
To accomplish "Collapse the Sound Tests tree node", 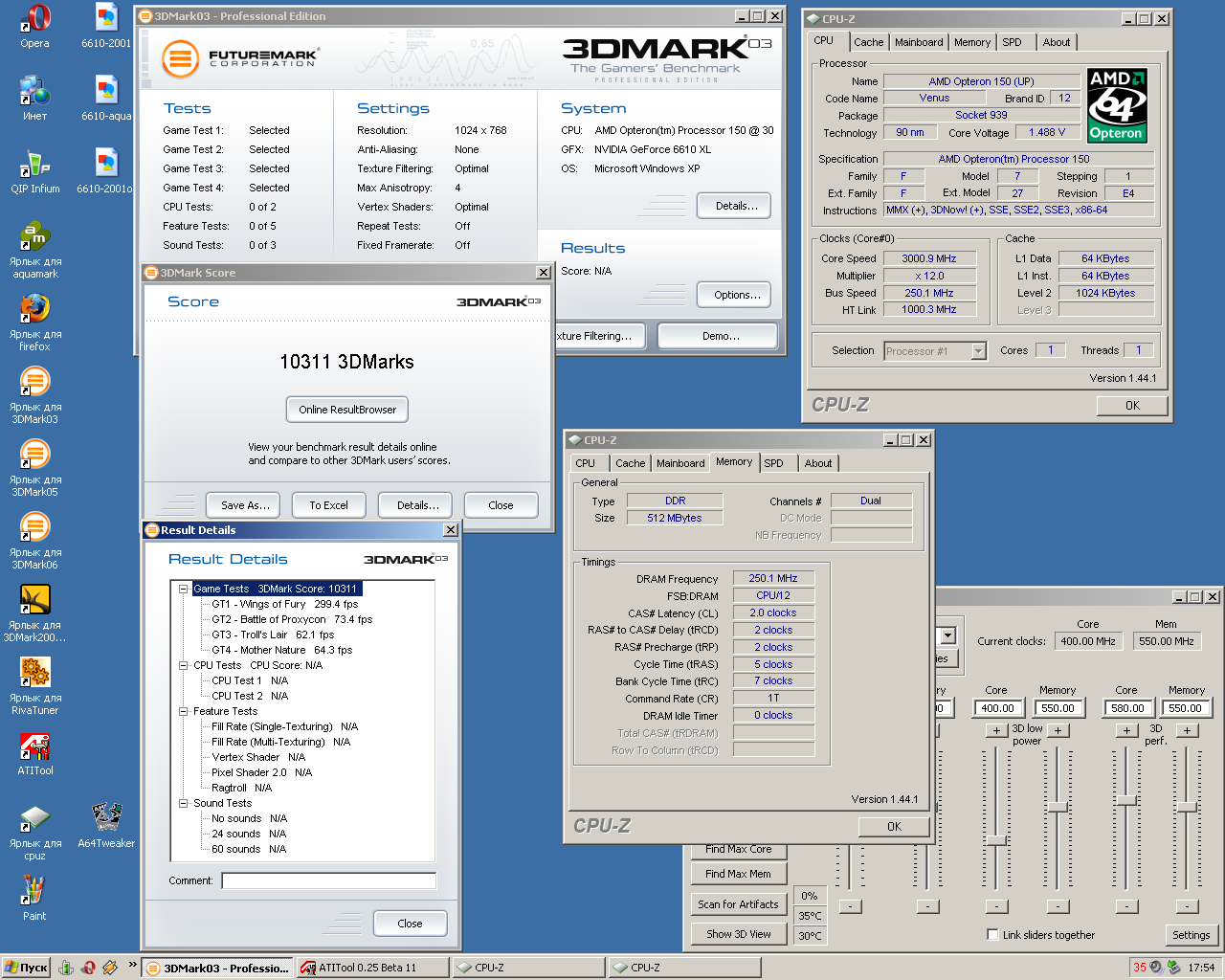I will (x=183, y=803).
